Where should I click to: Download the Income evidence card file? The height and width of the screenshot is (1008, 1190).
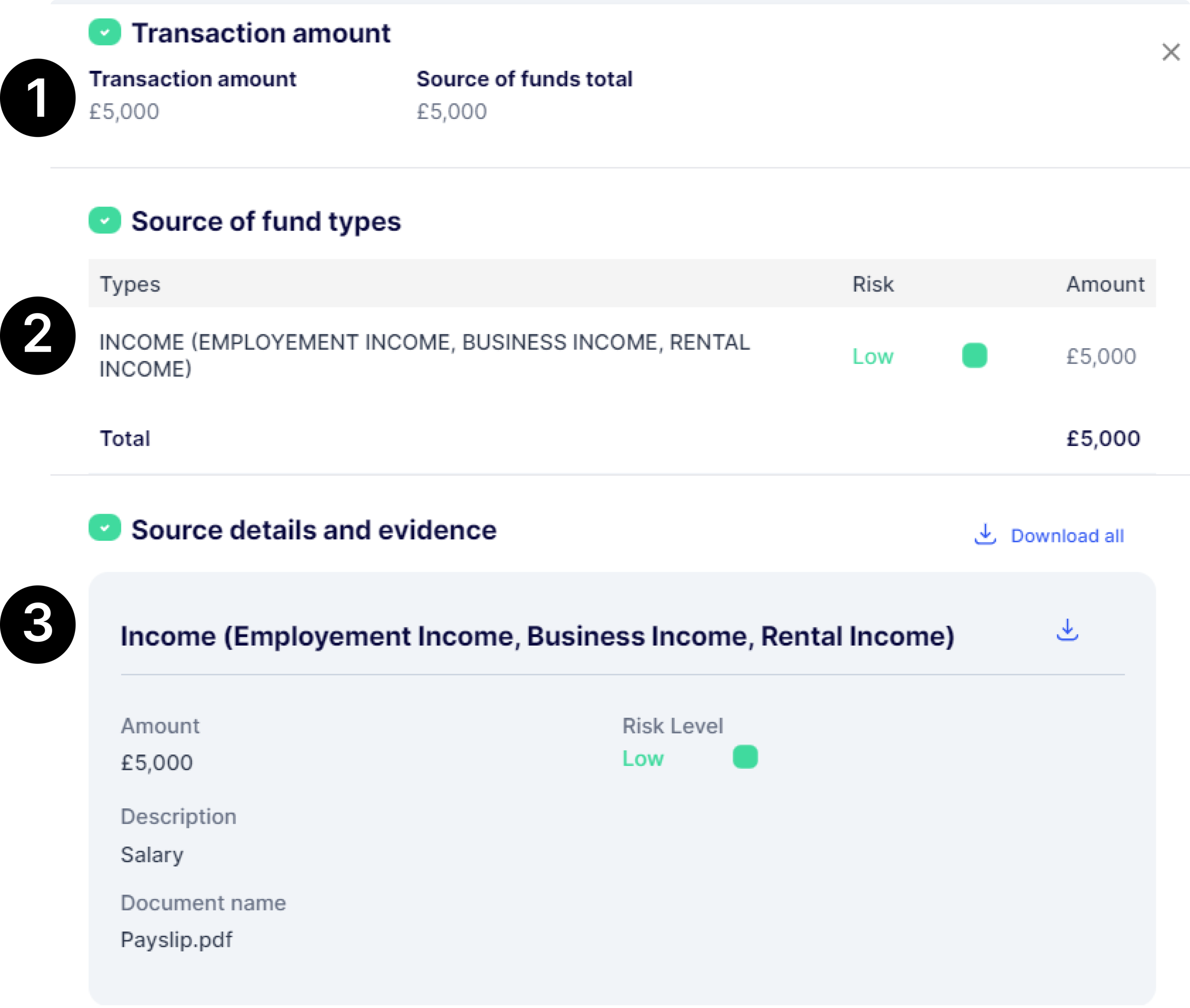[x=1067, y=630]
